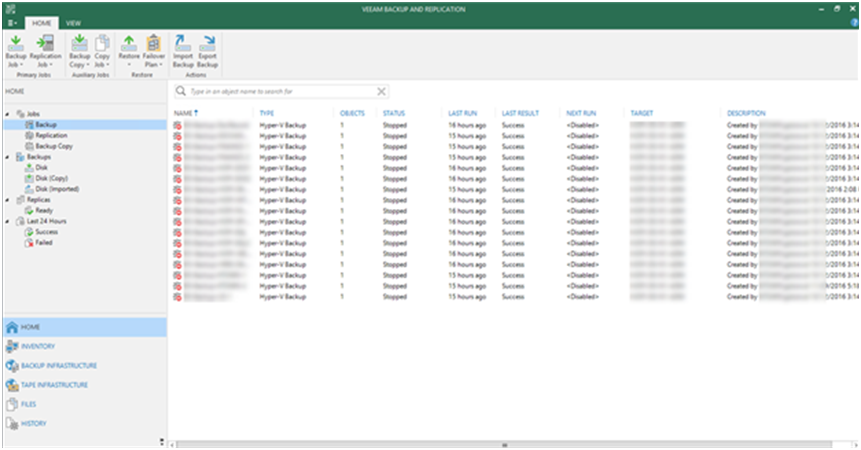Sort by the TARGET column header

tap(641, 113)
